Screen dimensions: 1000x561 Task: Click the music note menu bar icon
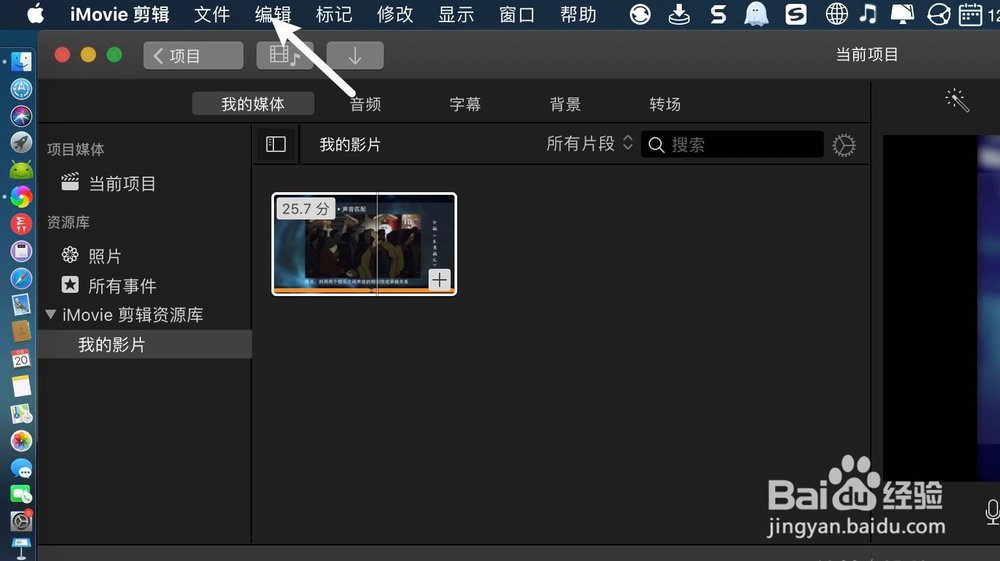click(x=868, y=14)
